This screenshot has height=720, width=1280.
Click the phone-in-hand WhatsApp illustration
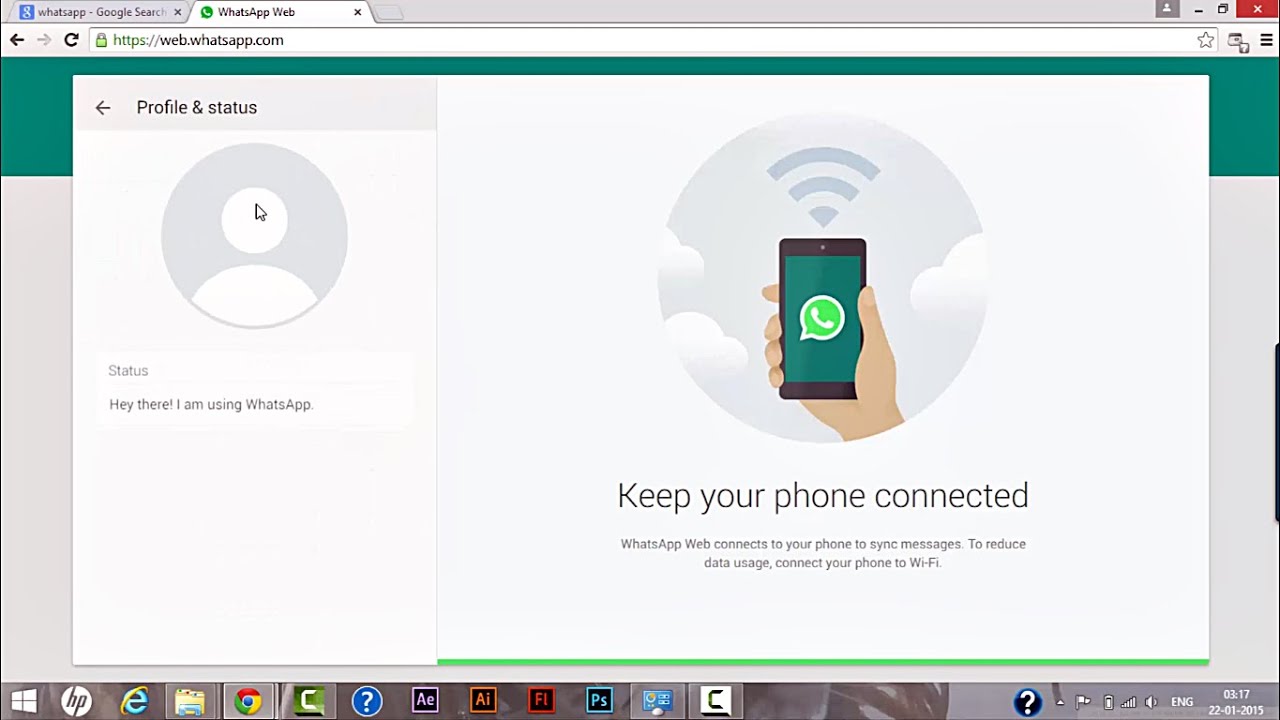click(823, 278)
